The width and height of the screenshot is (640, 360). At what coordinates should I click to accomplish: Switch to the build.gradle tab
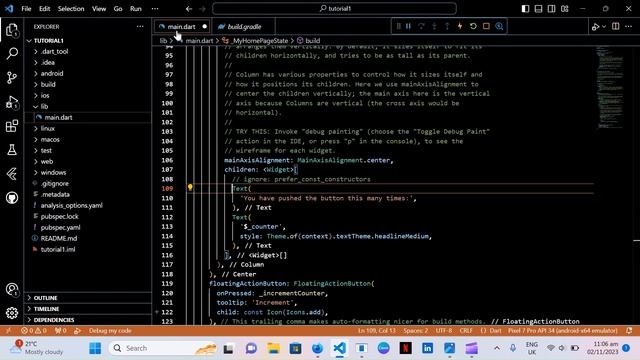click(244, 27)
